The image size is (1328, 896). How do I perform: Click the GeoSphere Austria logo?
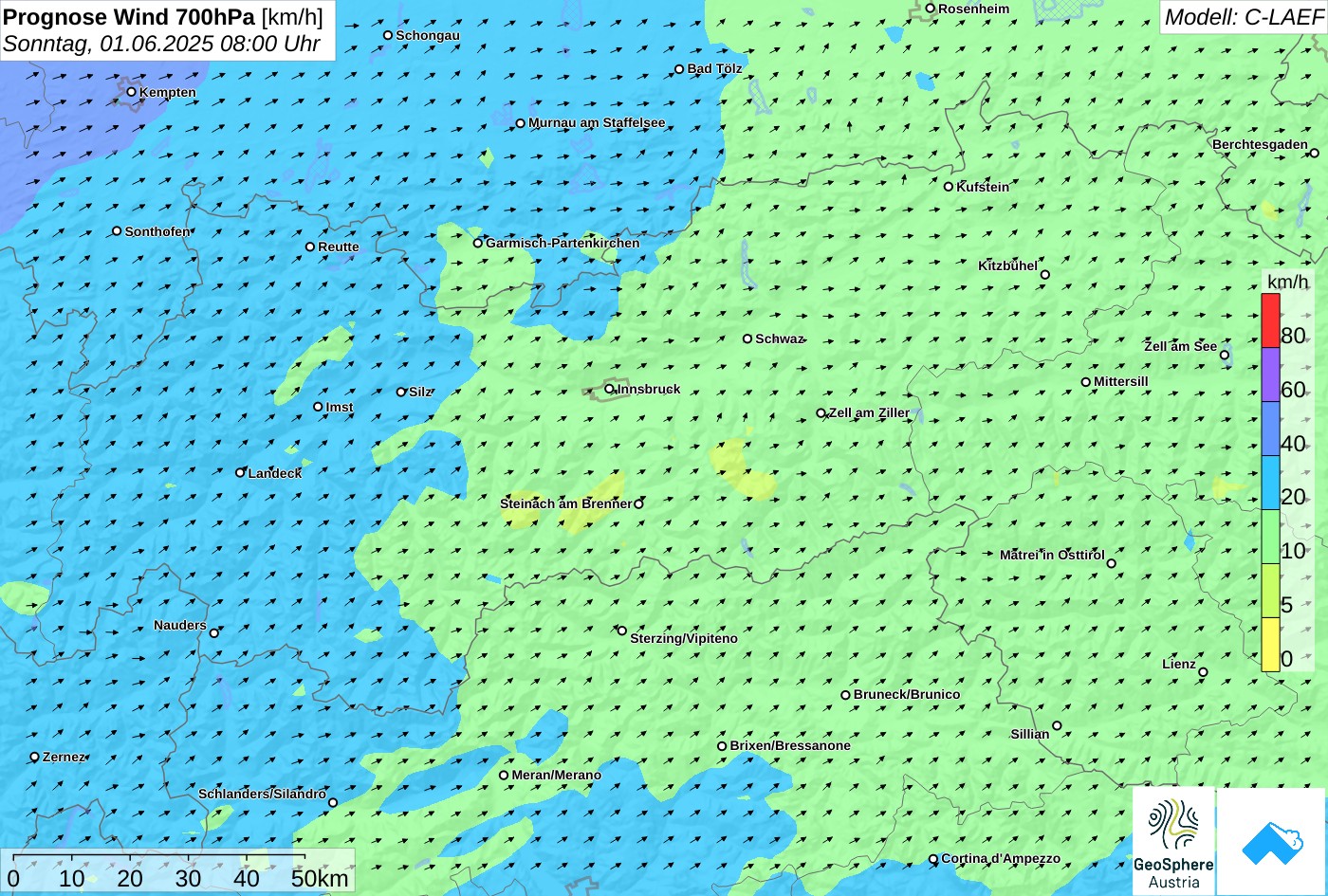click(1173, 841)
